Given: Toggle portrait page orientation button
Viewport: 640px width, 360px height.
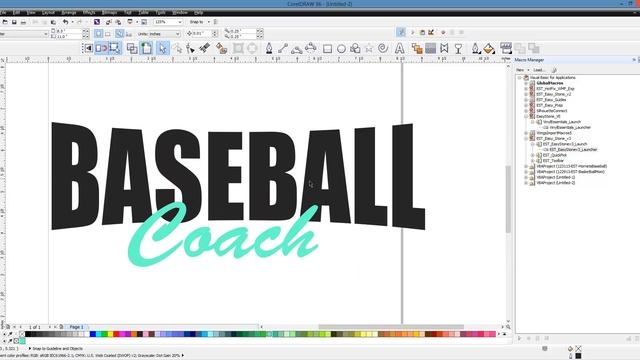Looking at the screenshot, I should [99, 34].
